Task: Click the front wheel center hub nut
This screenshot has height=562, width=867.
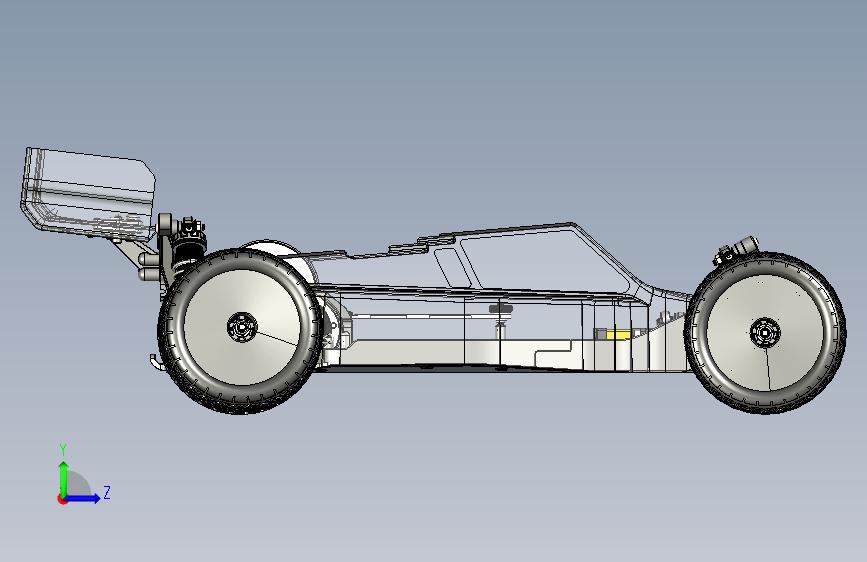Action: tap(765, 333)
